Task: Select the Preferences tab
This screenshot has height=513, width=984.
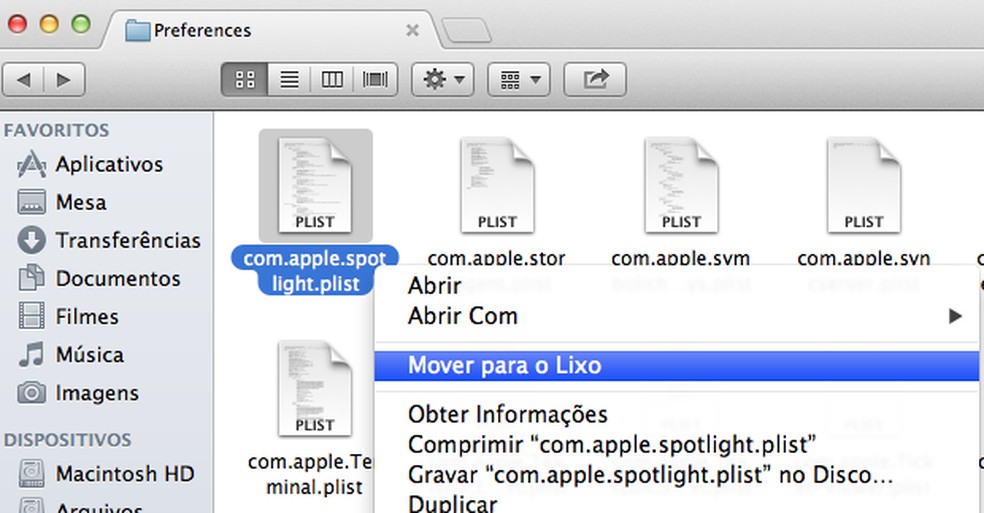Action: pos(270,30)
